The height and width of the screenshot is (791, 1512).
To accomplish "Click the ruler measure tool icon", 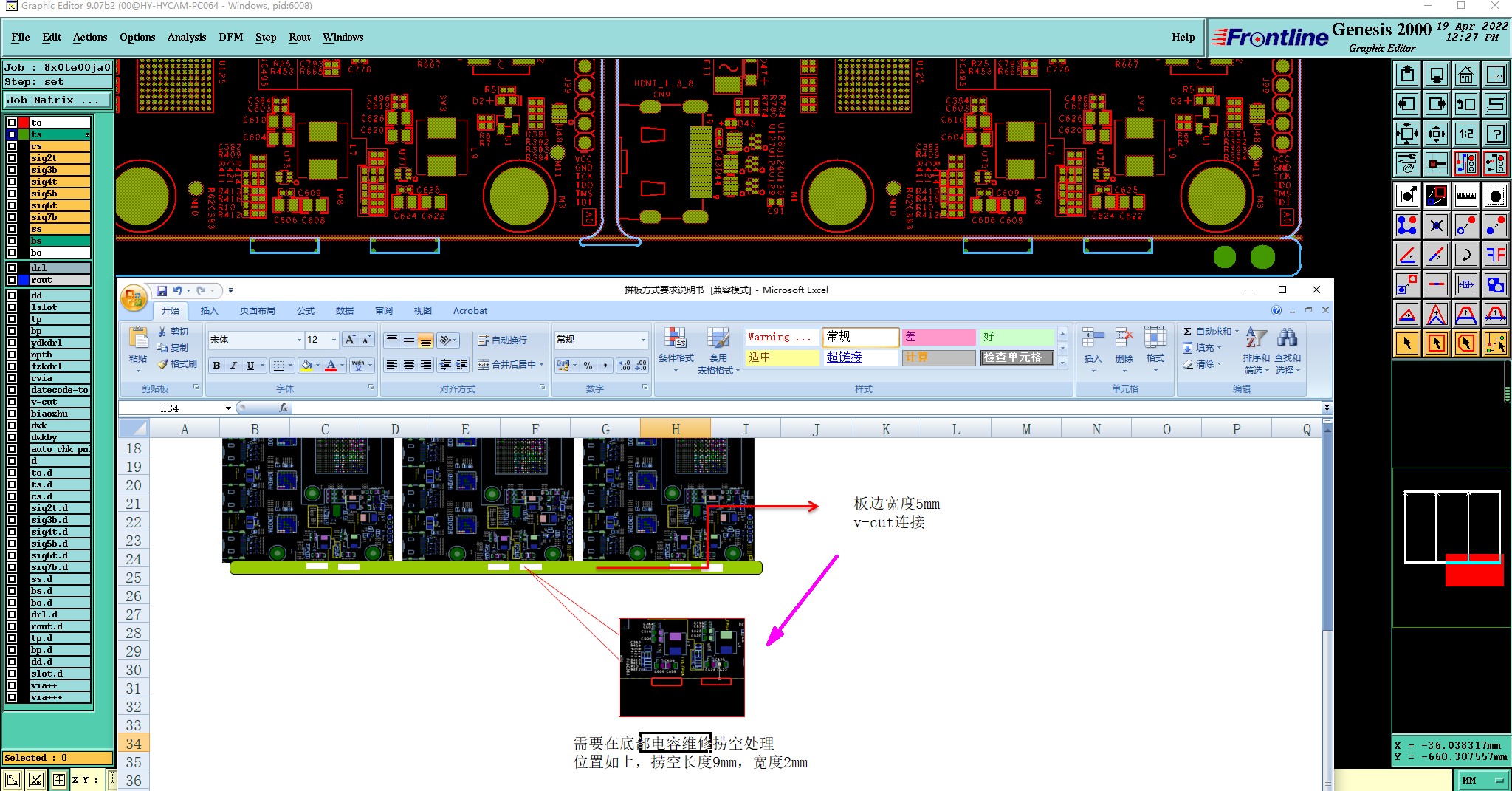I will (1465, 196).
